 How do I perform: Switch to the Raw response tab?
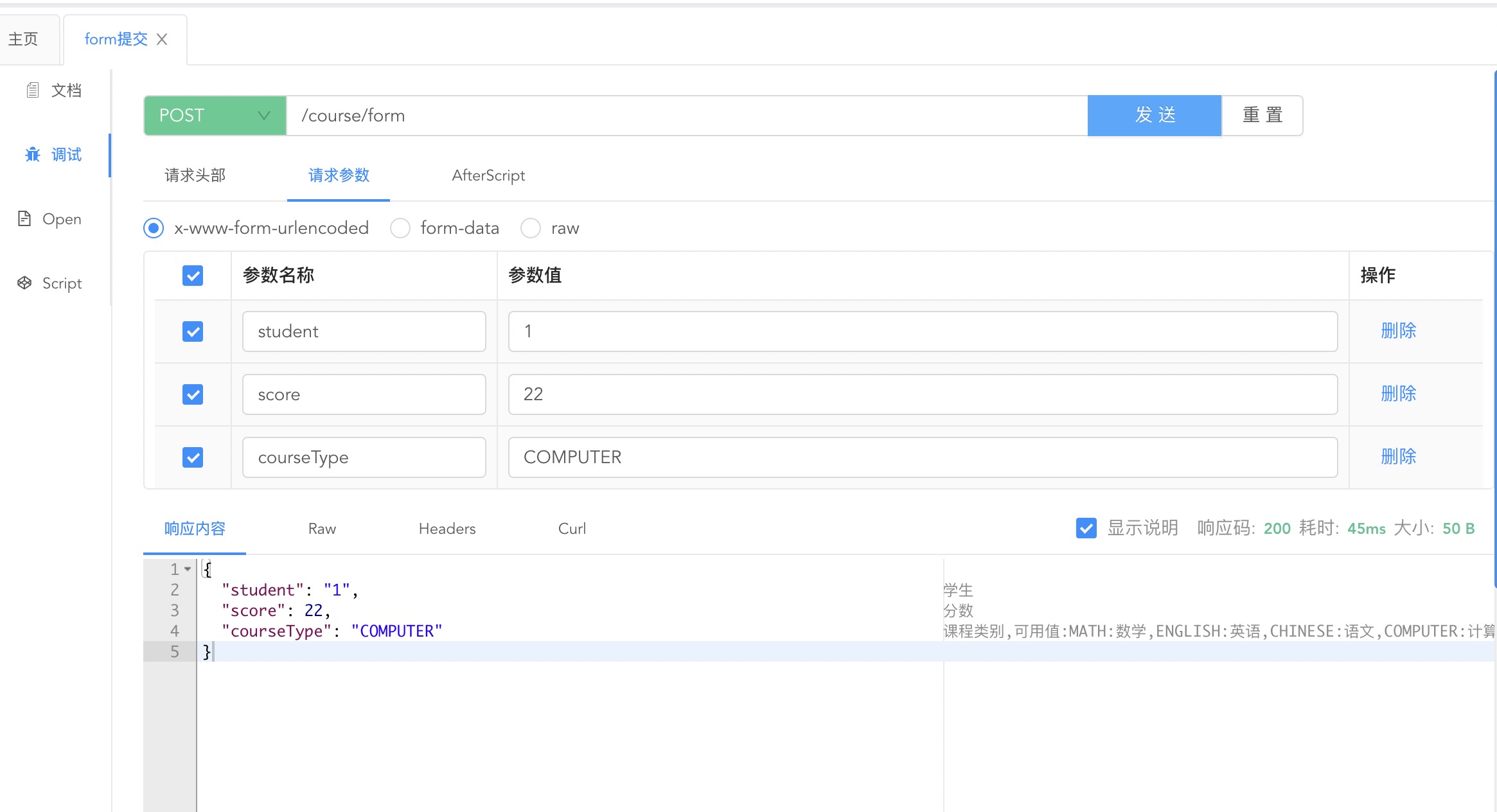(322, 529)
